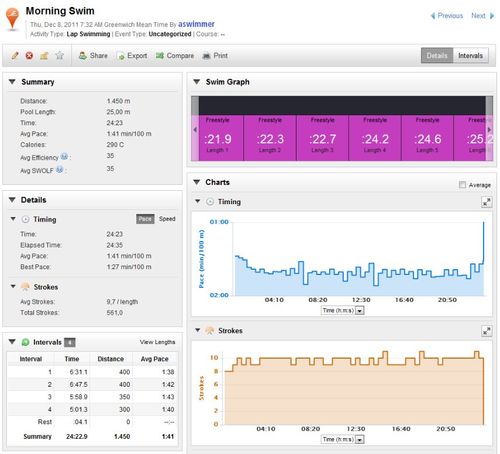Collapse the Strokes chart section
This screenshot has height=454, width=500.
click(x=198, y=330)
